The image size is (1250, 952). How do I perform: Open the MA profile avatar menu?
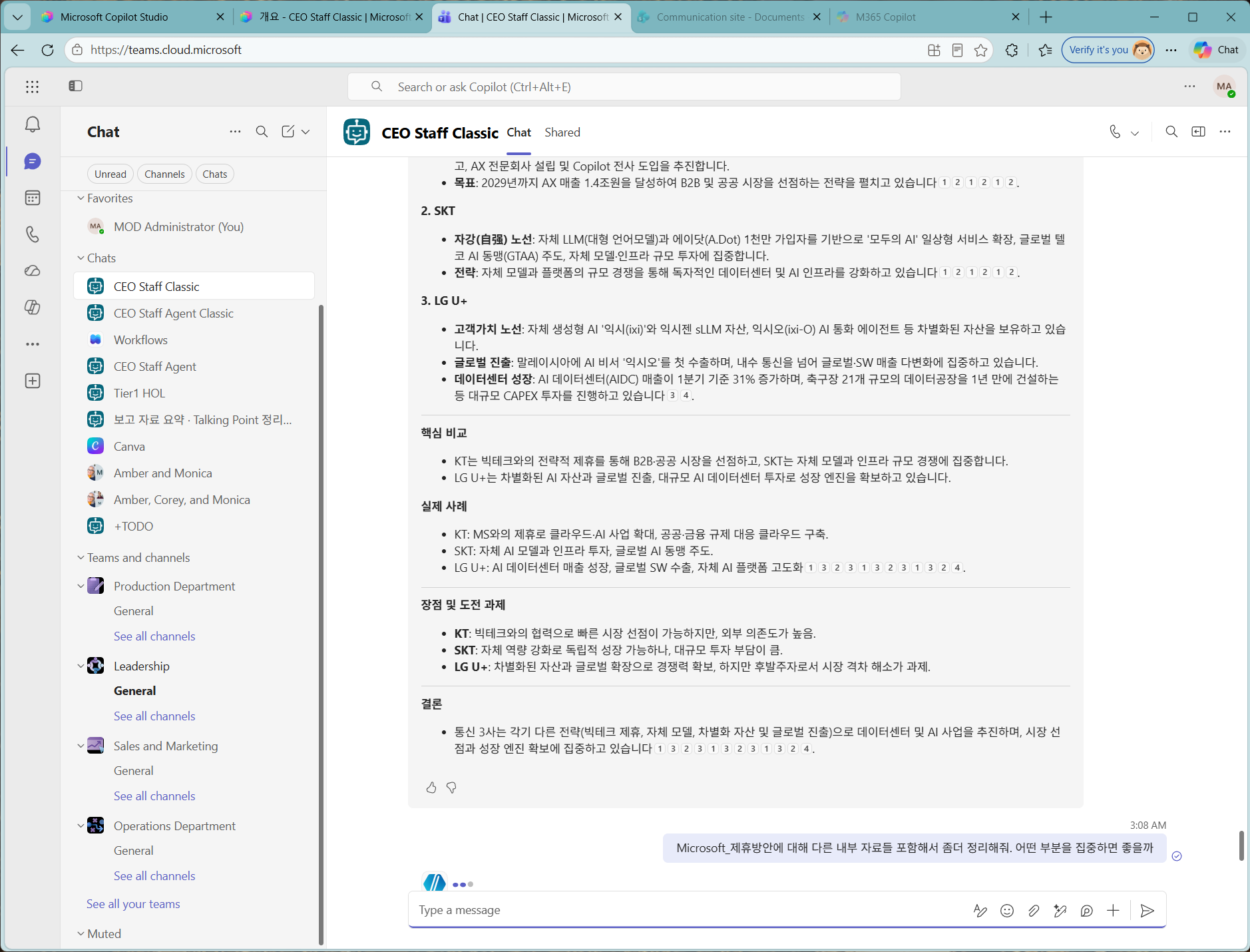[x=1224, y=87]
